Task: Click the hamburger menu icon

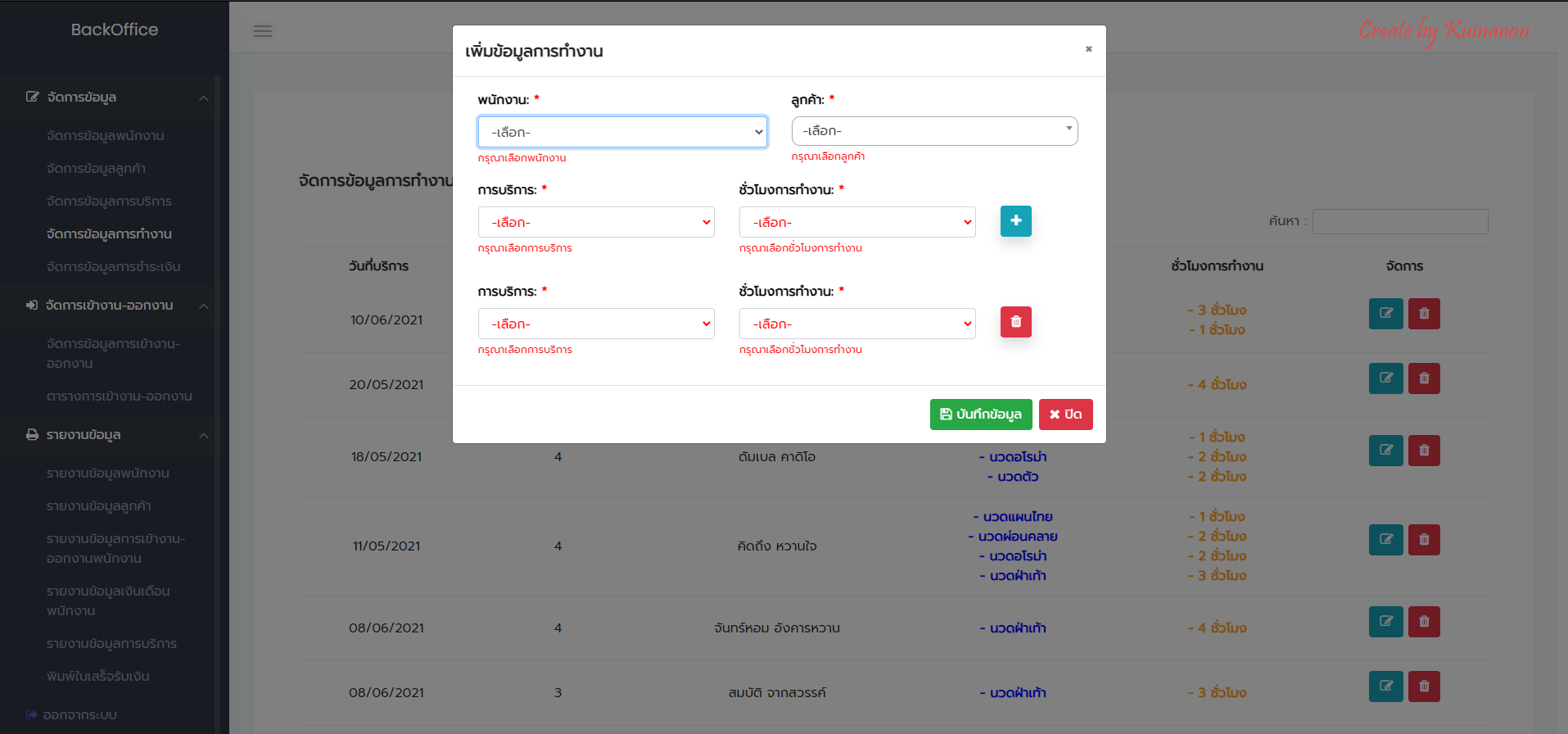Action: pyautogui.click(x=263, y=31)
